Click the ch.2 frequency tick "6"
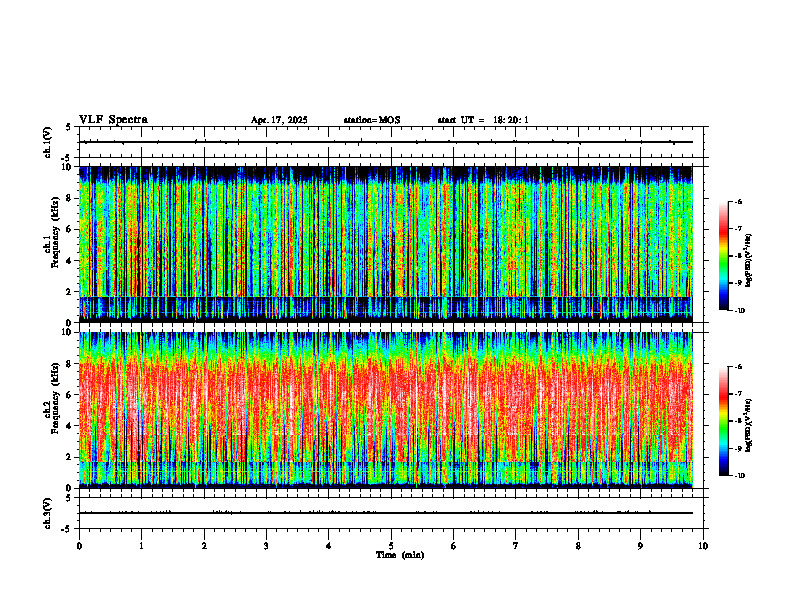Image resolution: width=792 pixels, height=612 pixels. [70, 395]
